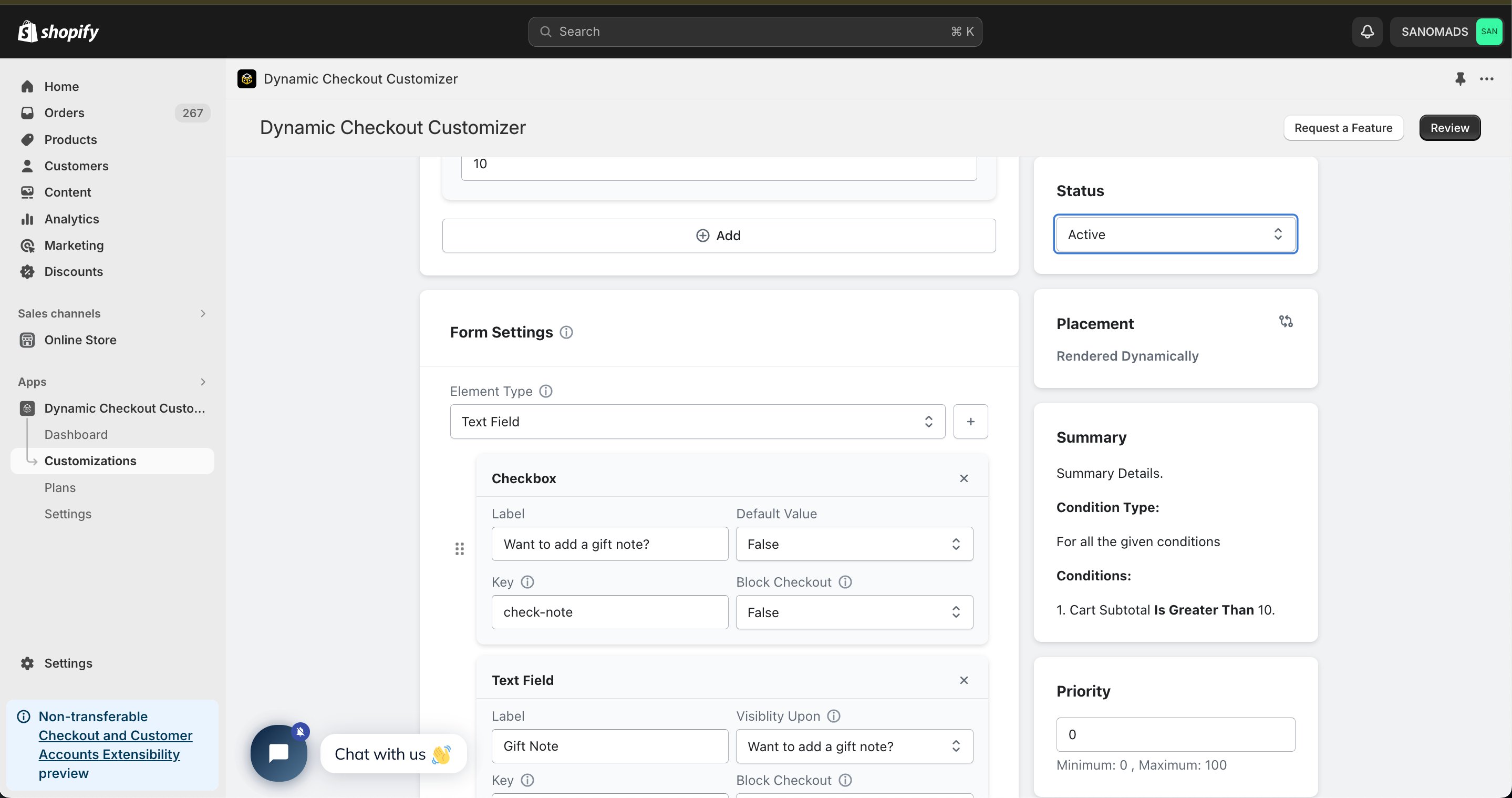The height and width of the screenshot is (798, 1512).
Task: Click the Dynamic Checkout Customizer app icon in header
Action: point(246,79)
